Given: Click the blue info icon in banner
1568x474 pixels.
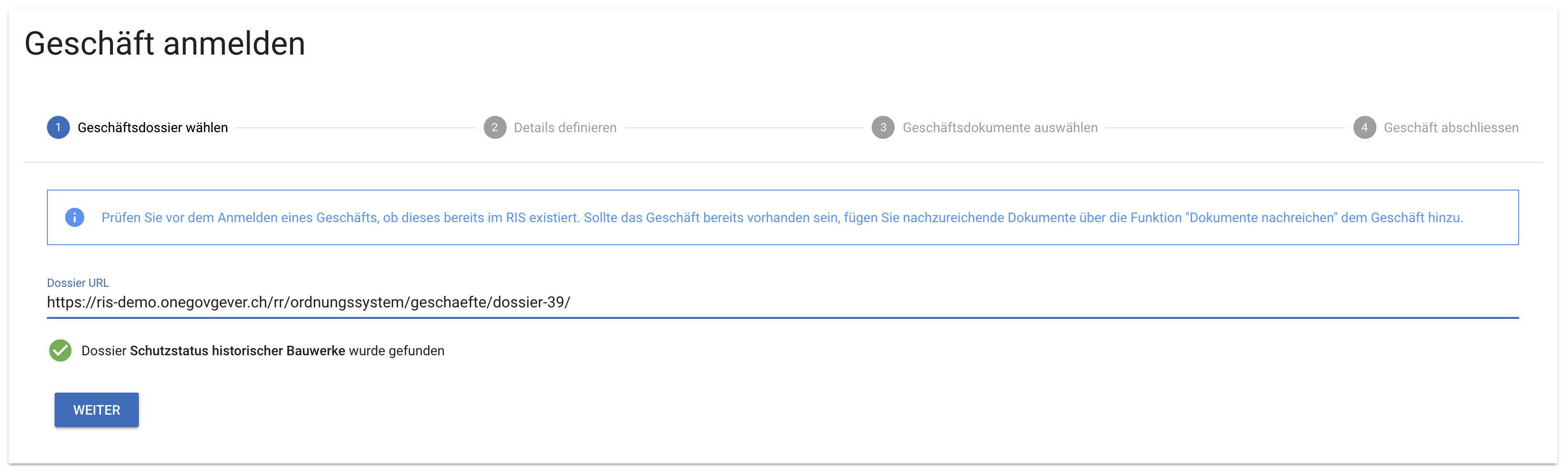Looking at the screenshot, I should (74, 218).
